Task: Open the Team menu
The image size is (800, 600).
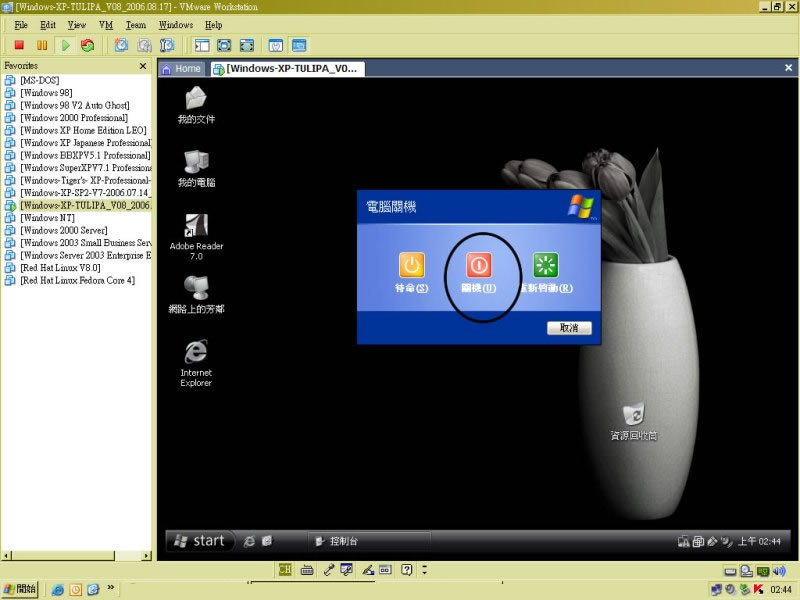Action: (x=136, y=25)
